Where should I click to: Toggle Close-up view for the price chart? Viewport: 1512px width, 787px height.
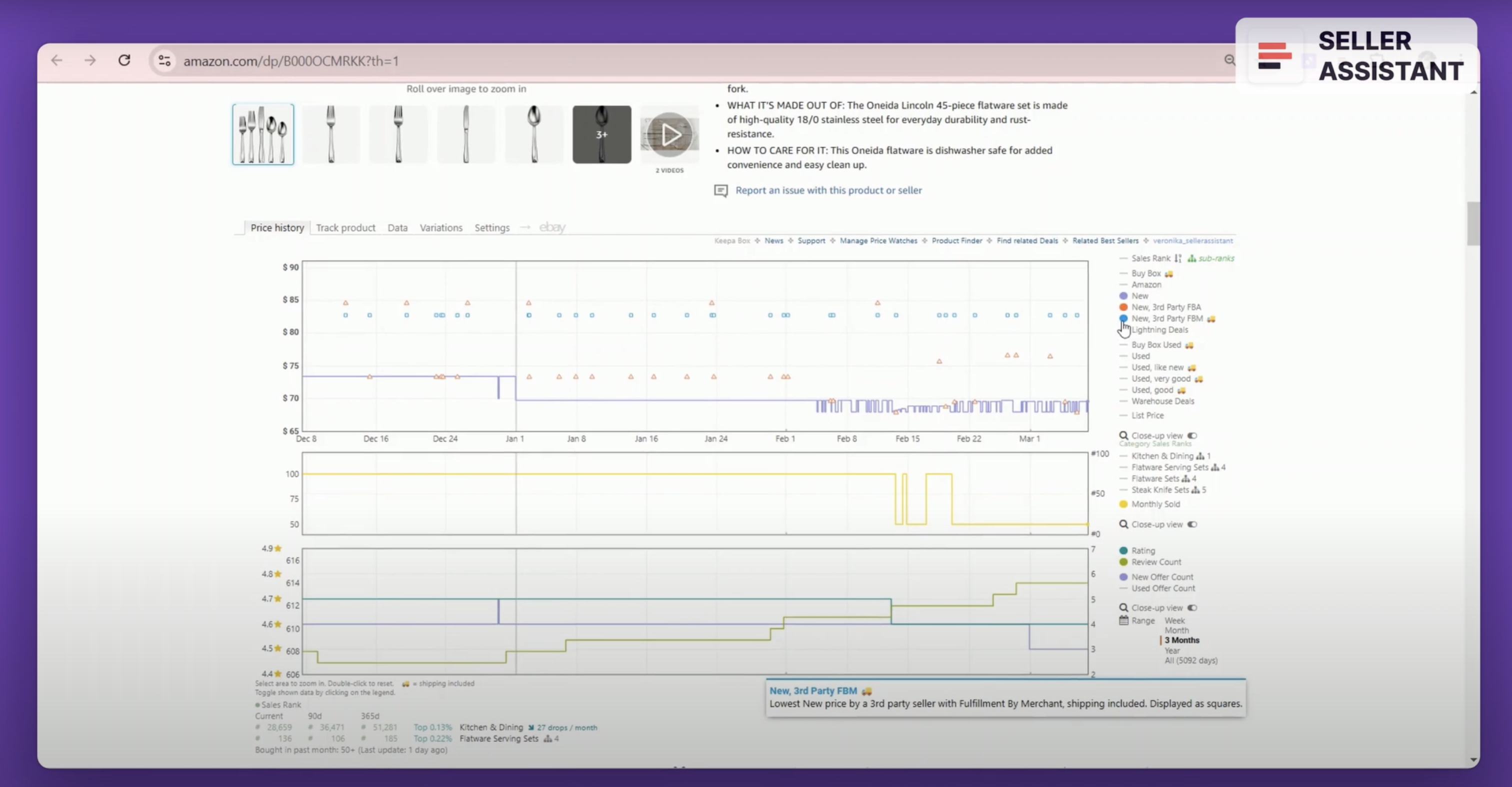(x=1191, y=435)
